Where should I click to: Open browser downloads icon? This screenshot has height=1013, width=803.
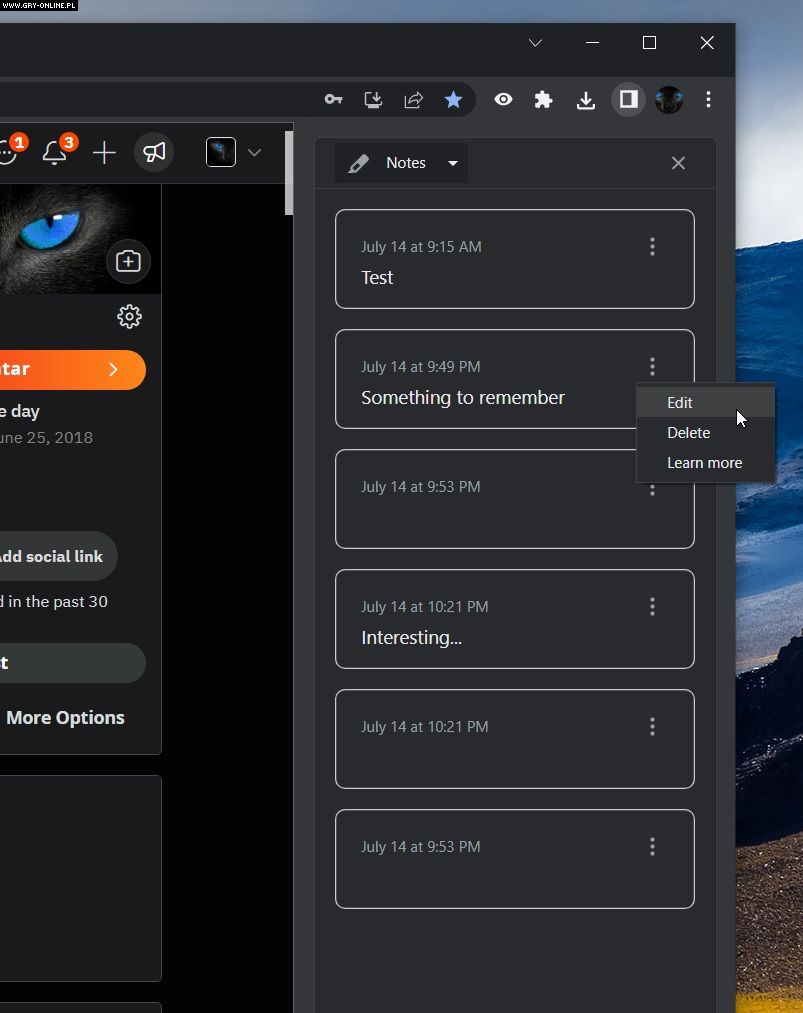point(586,100)
